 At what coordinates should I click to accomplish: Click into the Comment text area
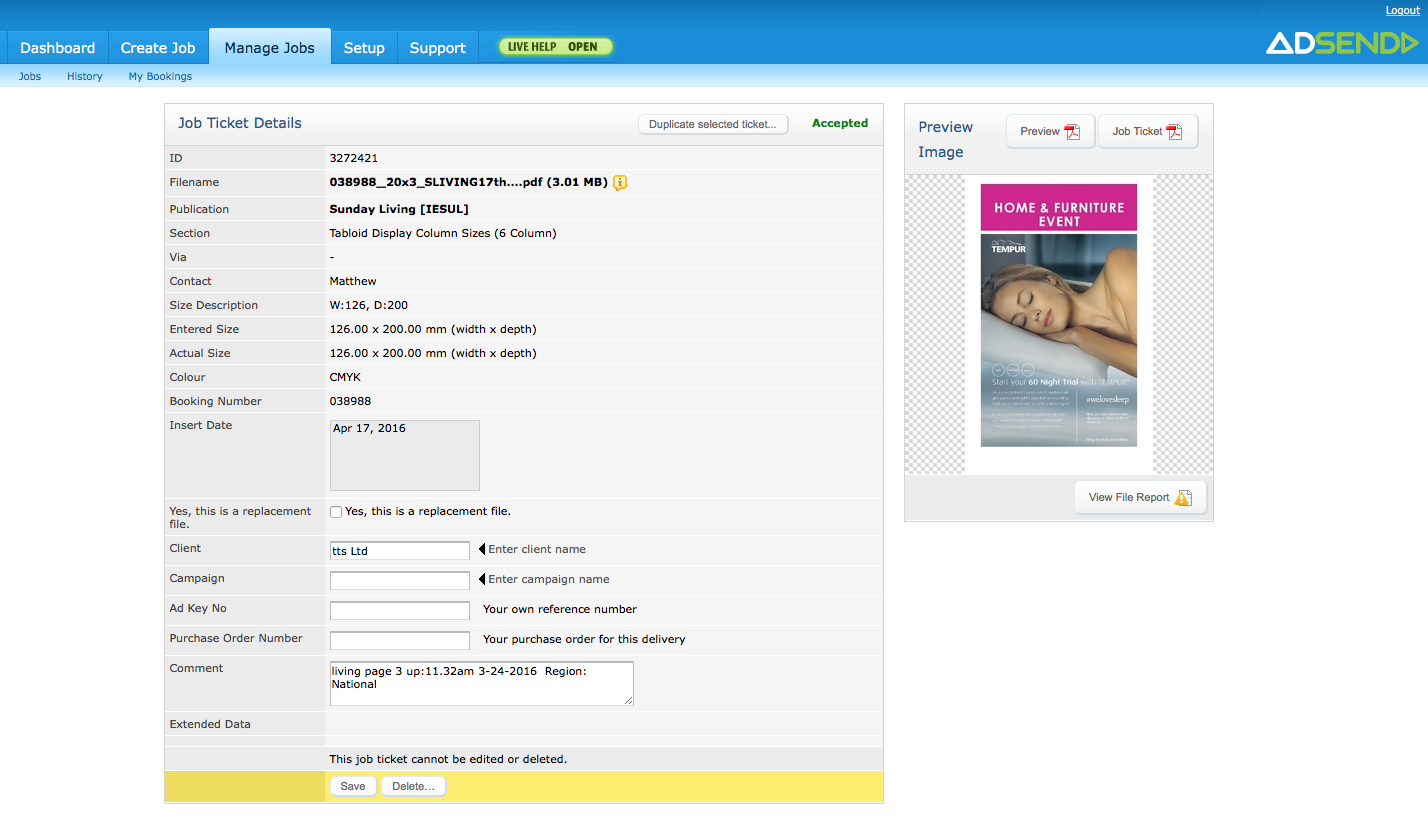(x=481, y=684)
